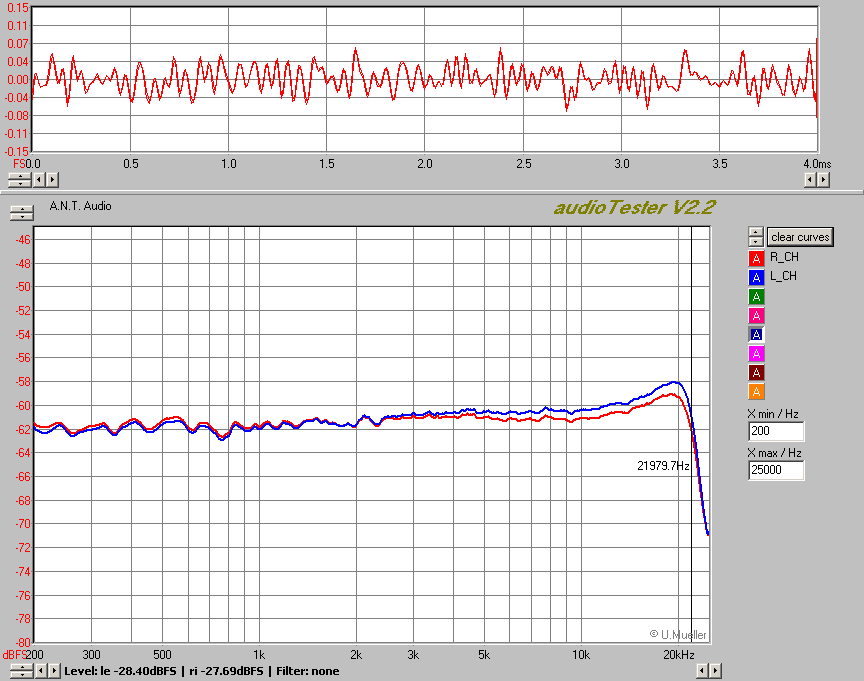The image size is (864, 681).
Task: Select the blue L_CH curve slot
Action: (756, 277)
